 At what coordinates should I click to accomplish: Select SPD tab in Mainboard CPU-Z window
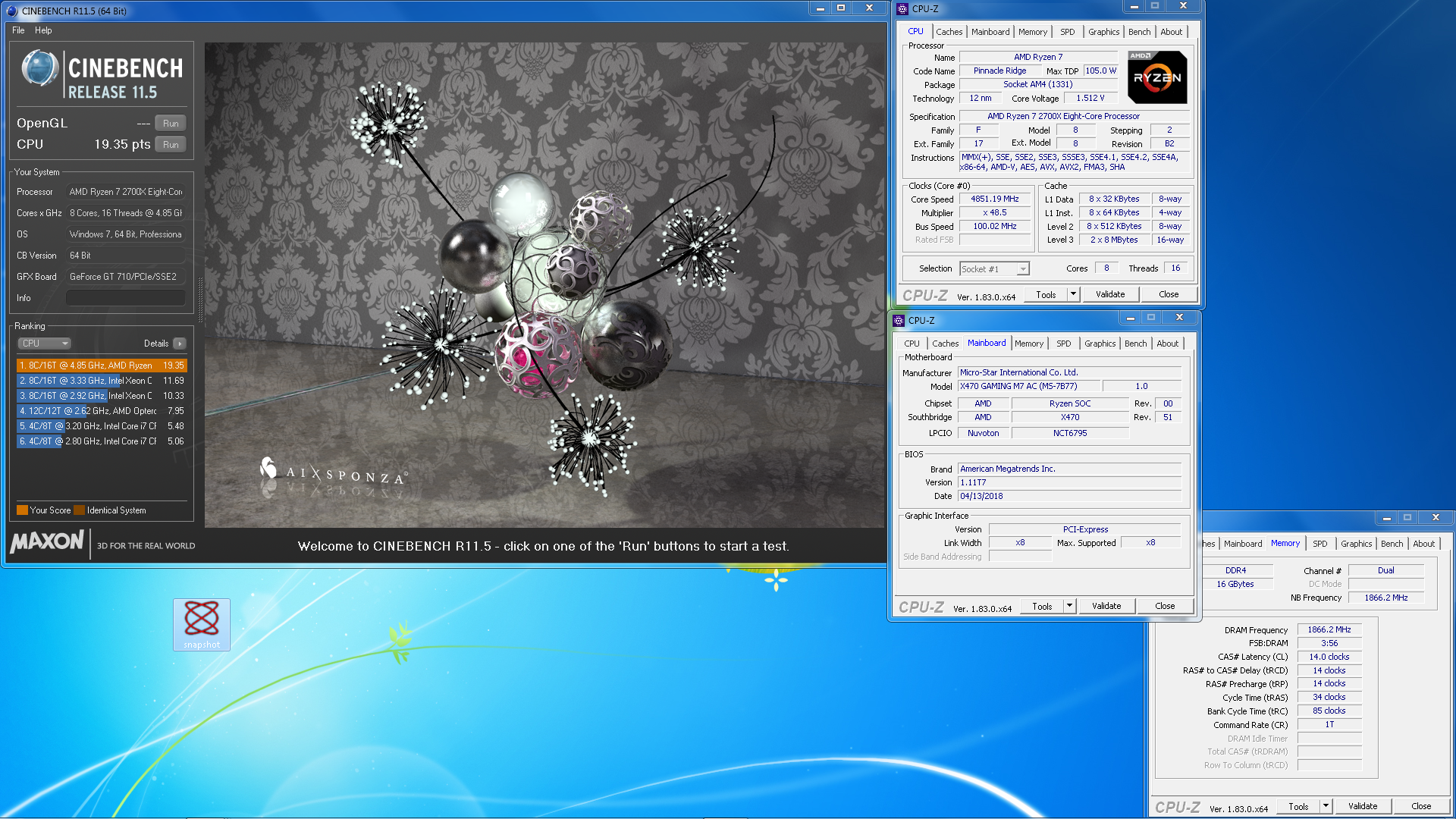coord(1063,344)
